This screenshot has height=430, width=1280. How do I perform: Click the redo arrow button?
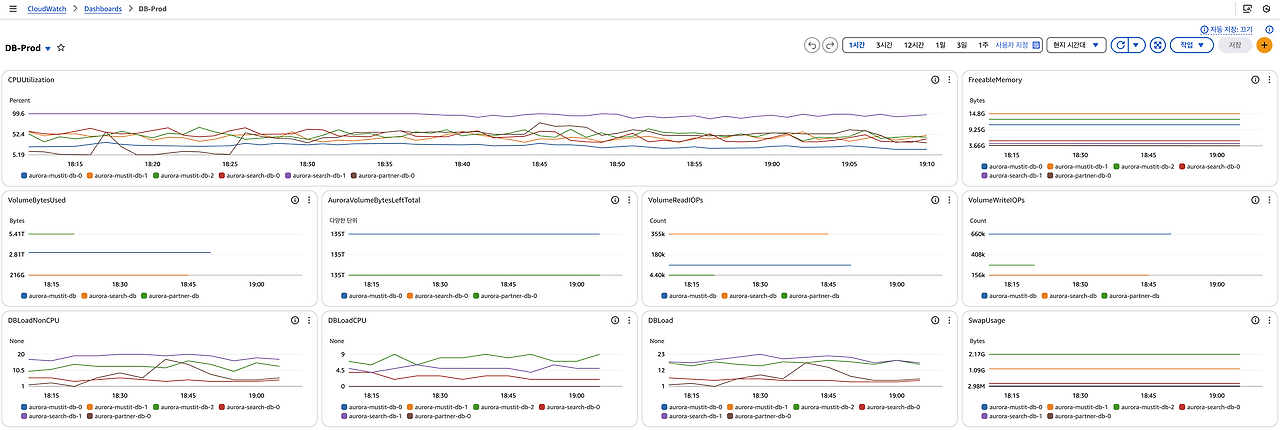point(830,45)
